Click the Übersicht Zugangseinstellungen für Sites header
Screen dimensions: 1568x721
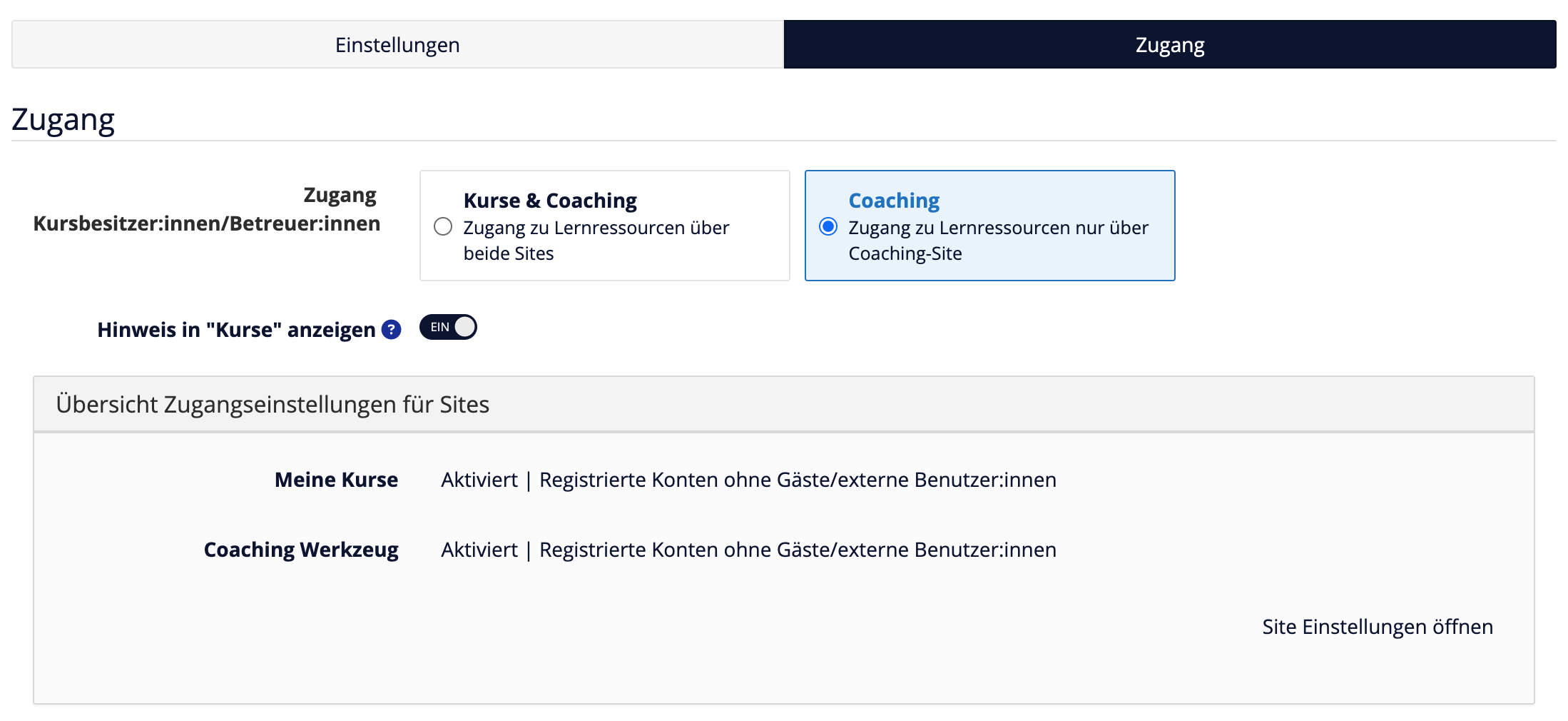pyautogui.click(x=273, y=405)
